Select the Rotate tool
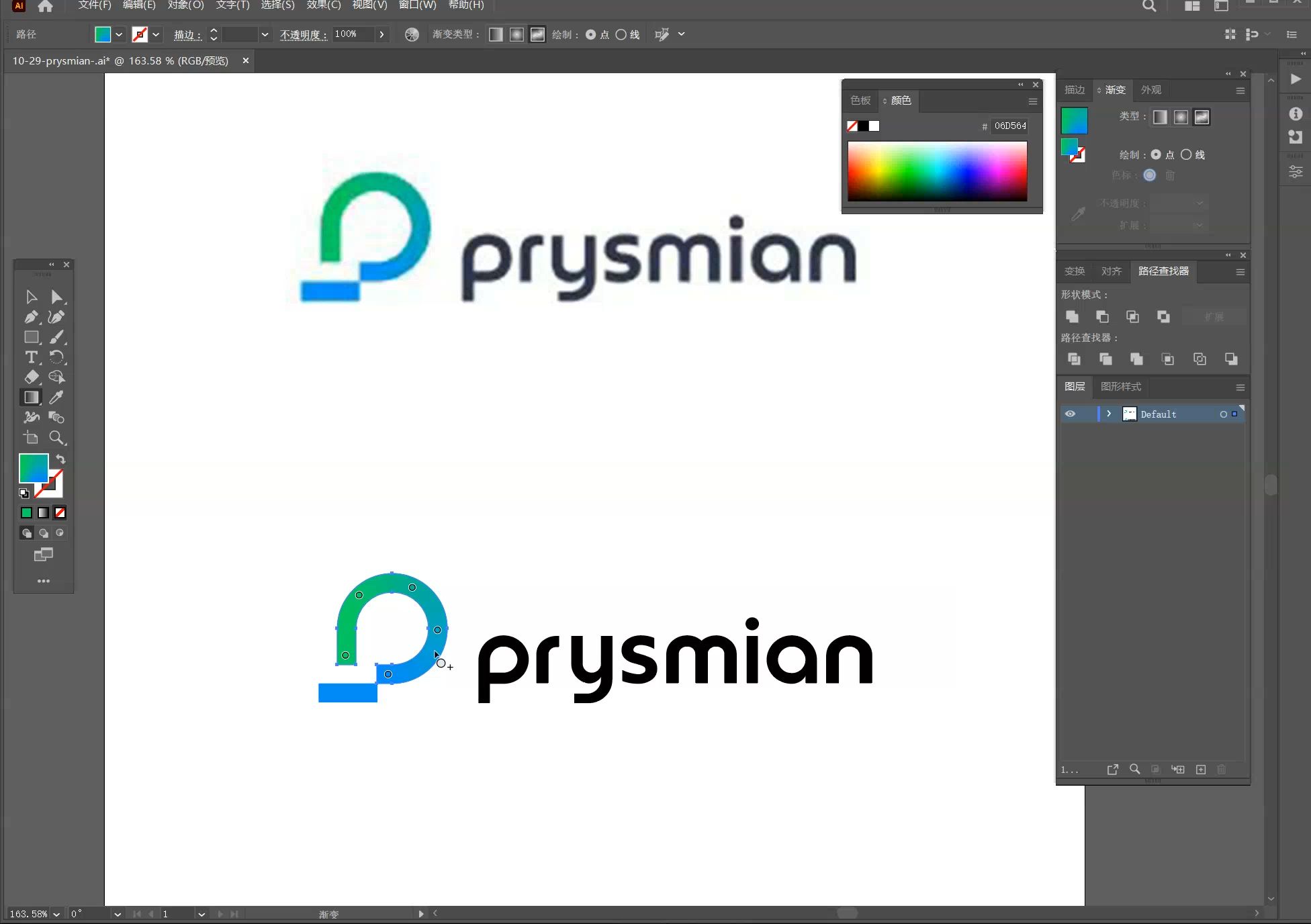The width and height of the screenshot is (1311, 924). 57,357
